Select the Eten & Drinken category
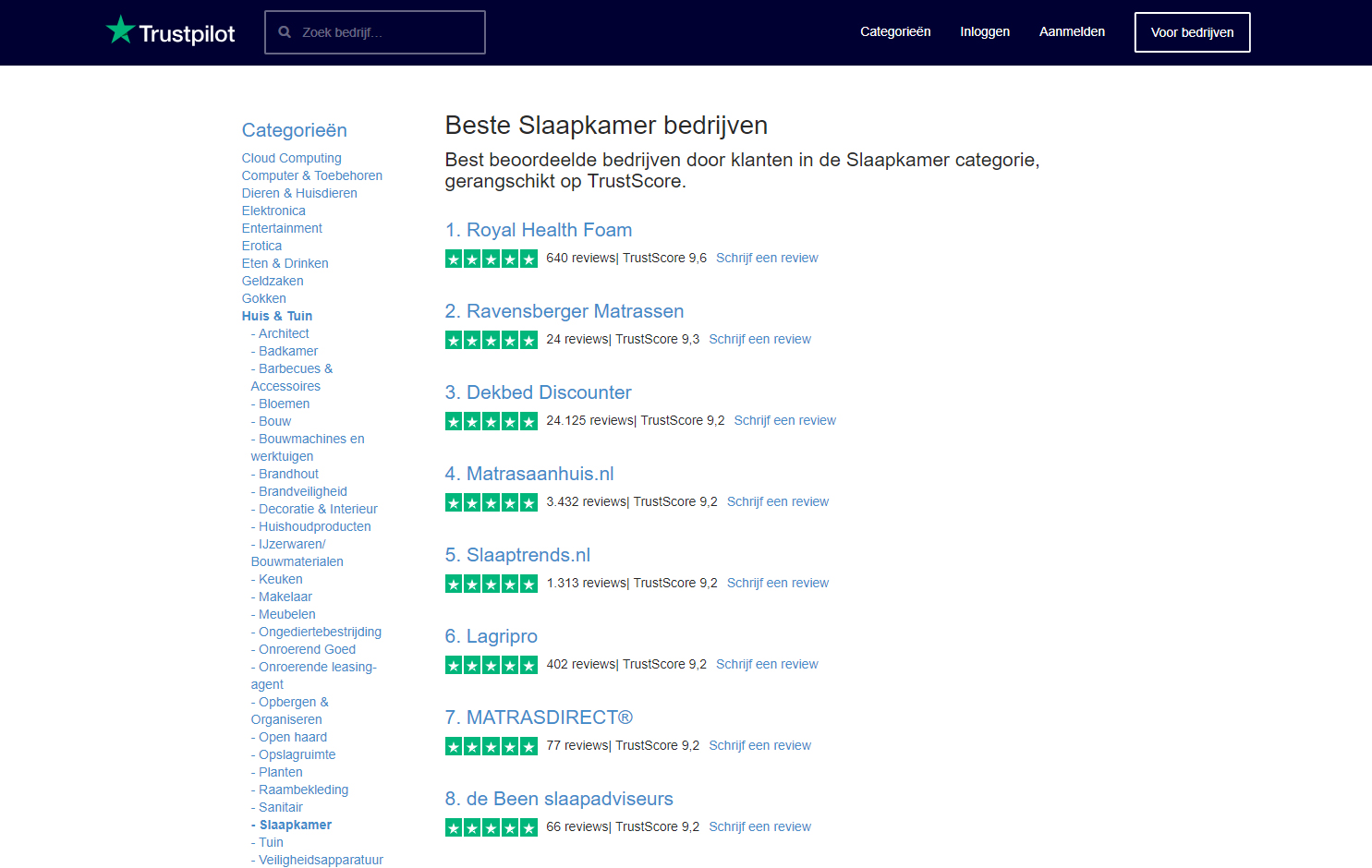The height and width of the screenshot is (868, 1372). pos(285,263)
